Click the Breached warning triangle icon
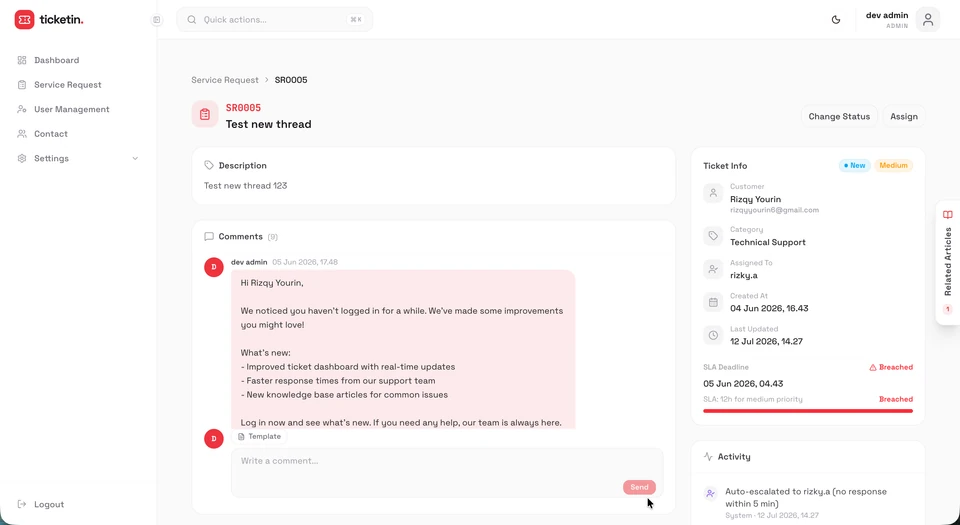Screen dimensions: 960x525 click(873, 367)
